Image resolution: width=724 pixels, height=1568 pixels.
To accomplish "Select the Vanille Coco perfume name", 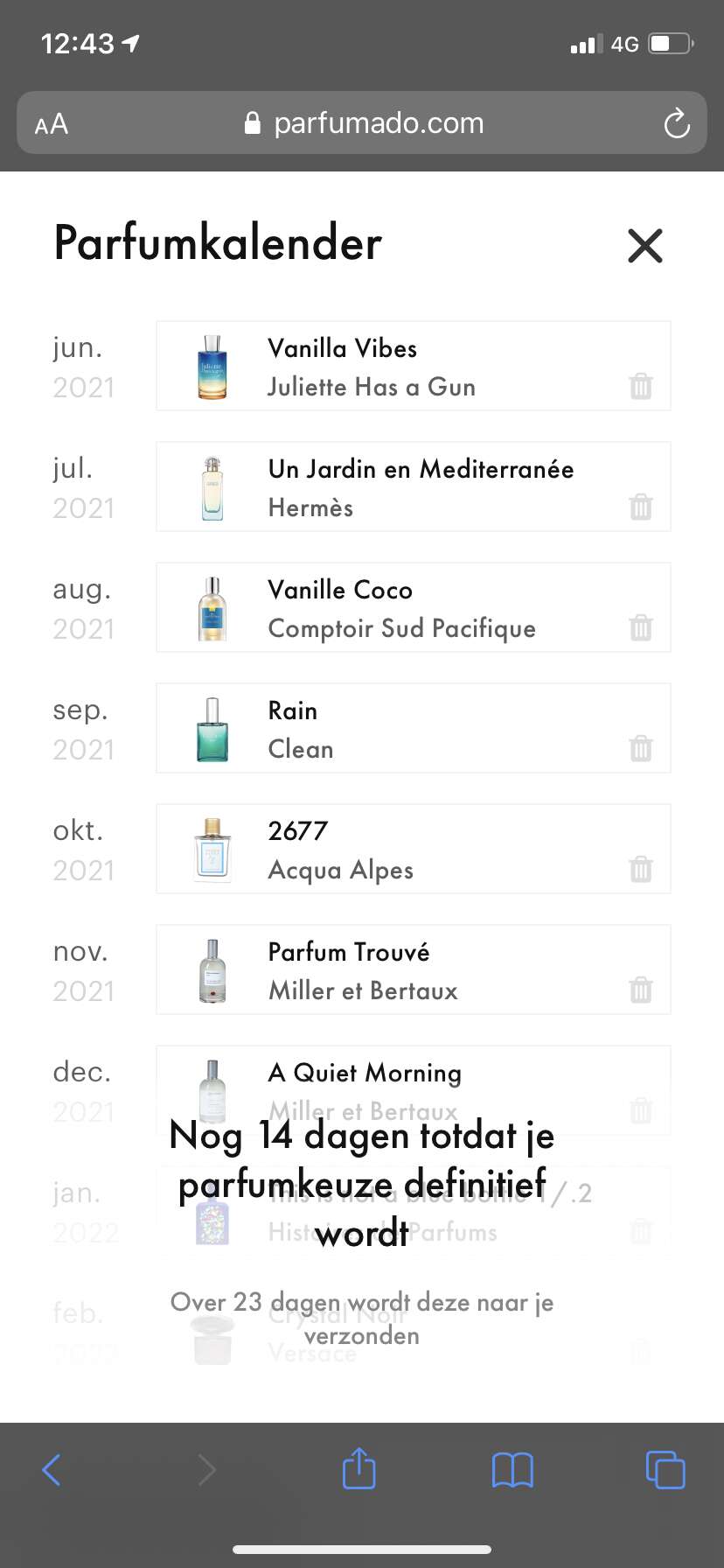I will tap(340, 590).
